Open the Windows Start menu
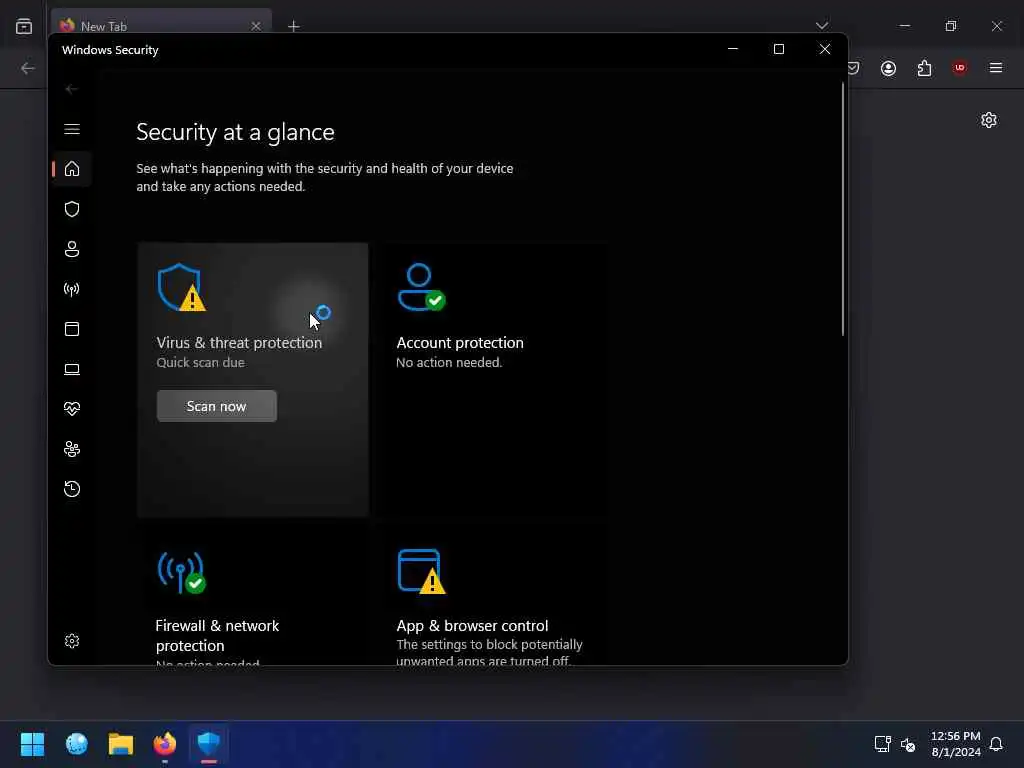The image size is (1024, 768). click(x=33, y=744)
